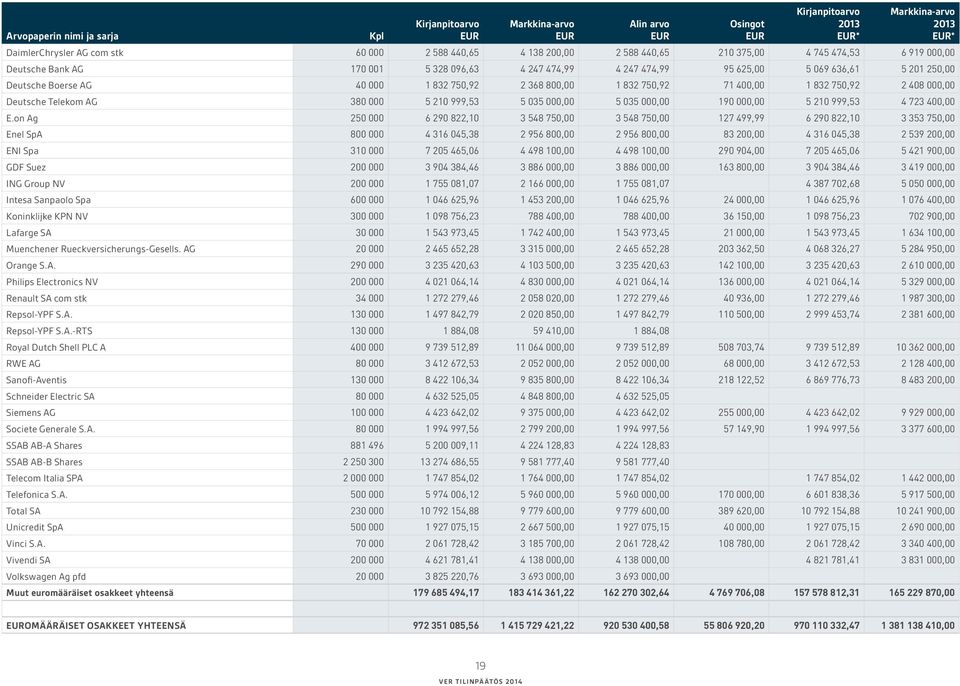Select the 'SSAB AB-B Shares' row name

pos(44,462)
